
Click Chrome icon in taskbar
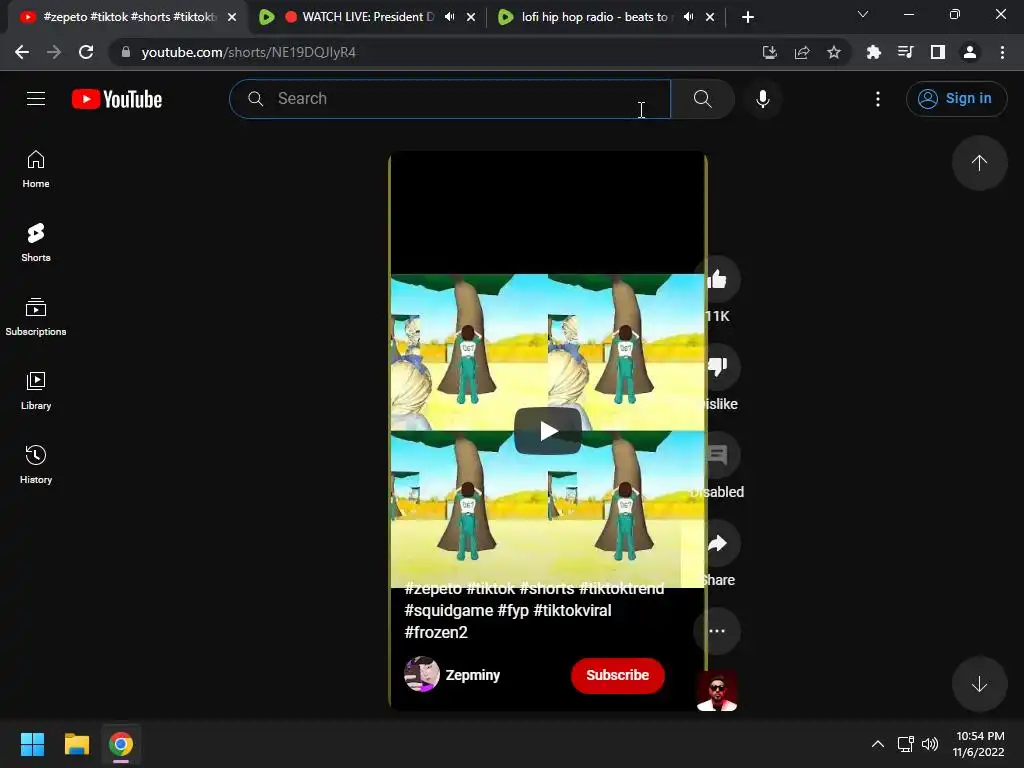[121, 744]
